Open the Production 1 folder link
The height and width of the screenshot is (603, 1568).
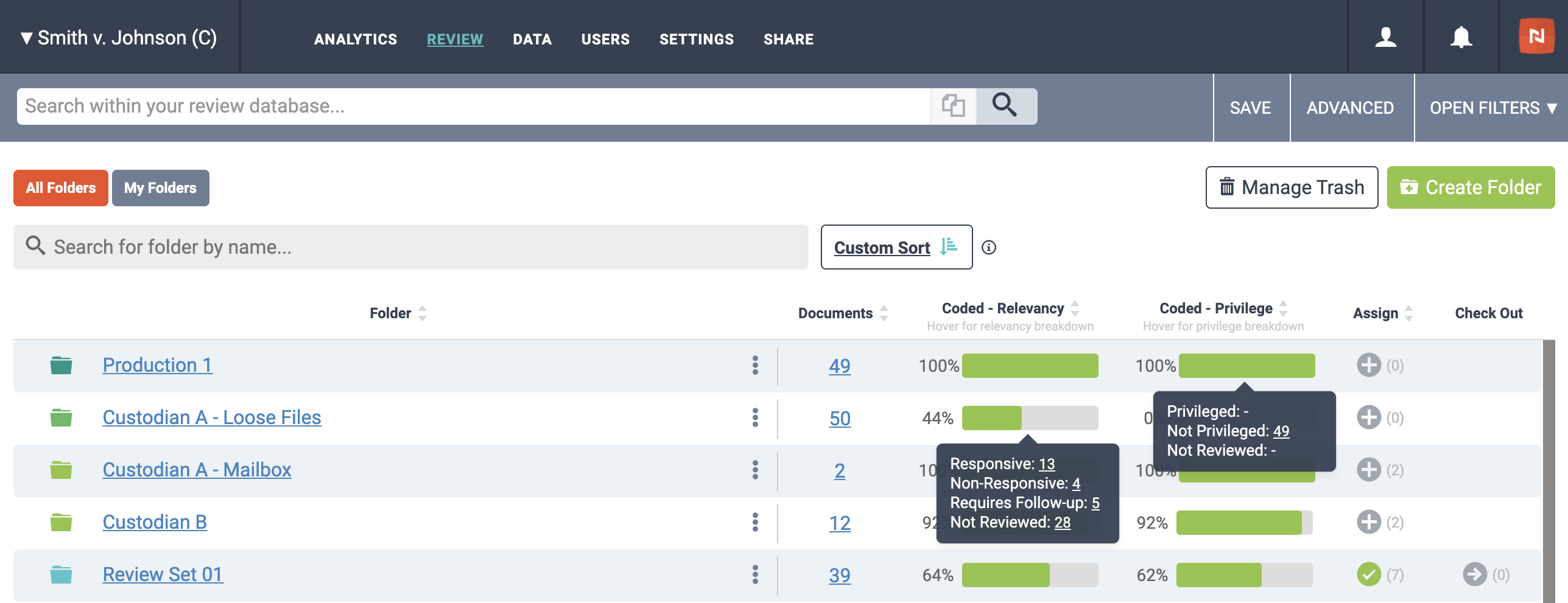[x=158, y=365]
